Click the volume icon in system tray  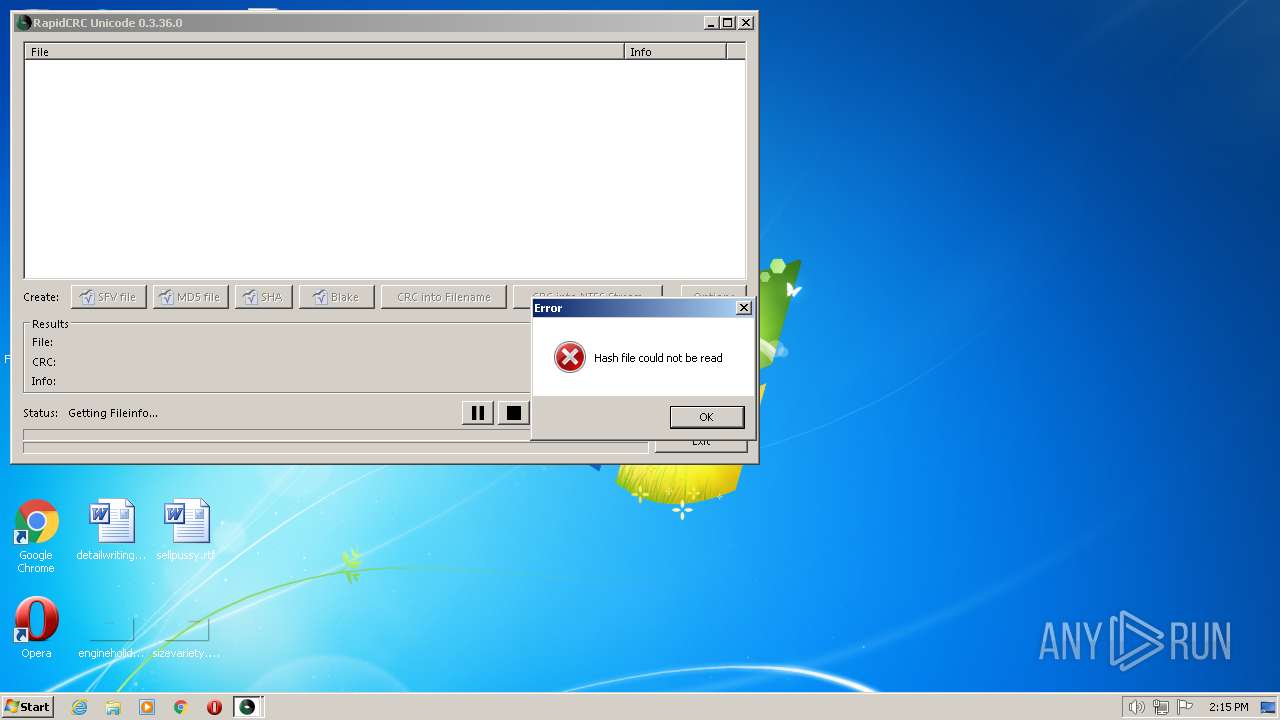click(x=1136, y=707)
